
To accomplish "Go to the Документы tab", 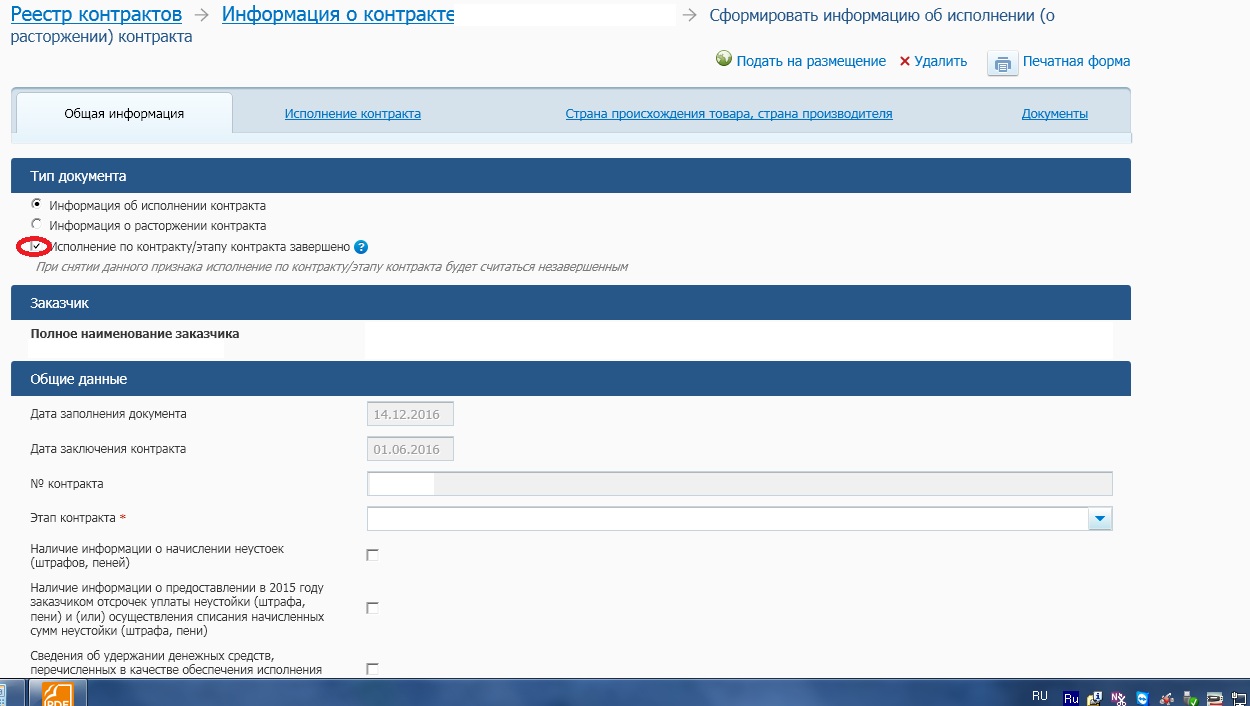I will pyautogui.click(x=1054, y=114).
